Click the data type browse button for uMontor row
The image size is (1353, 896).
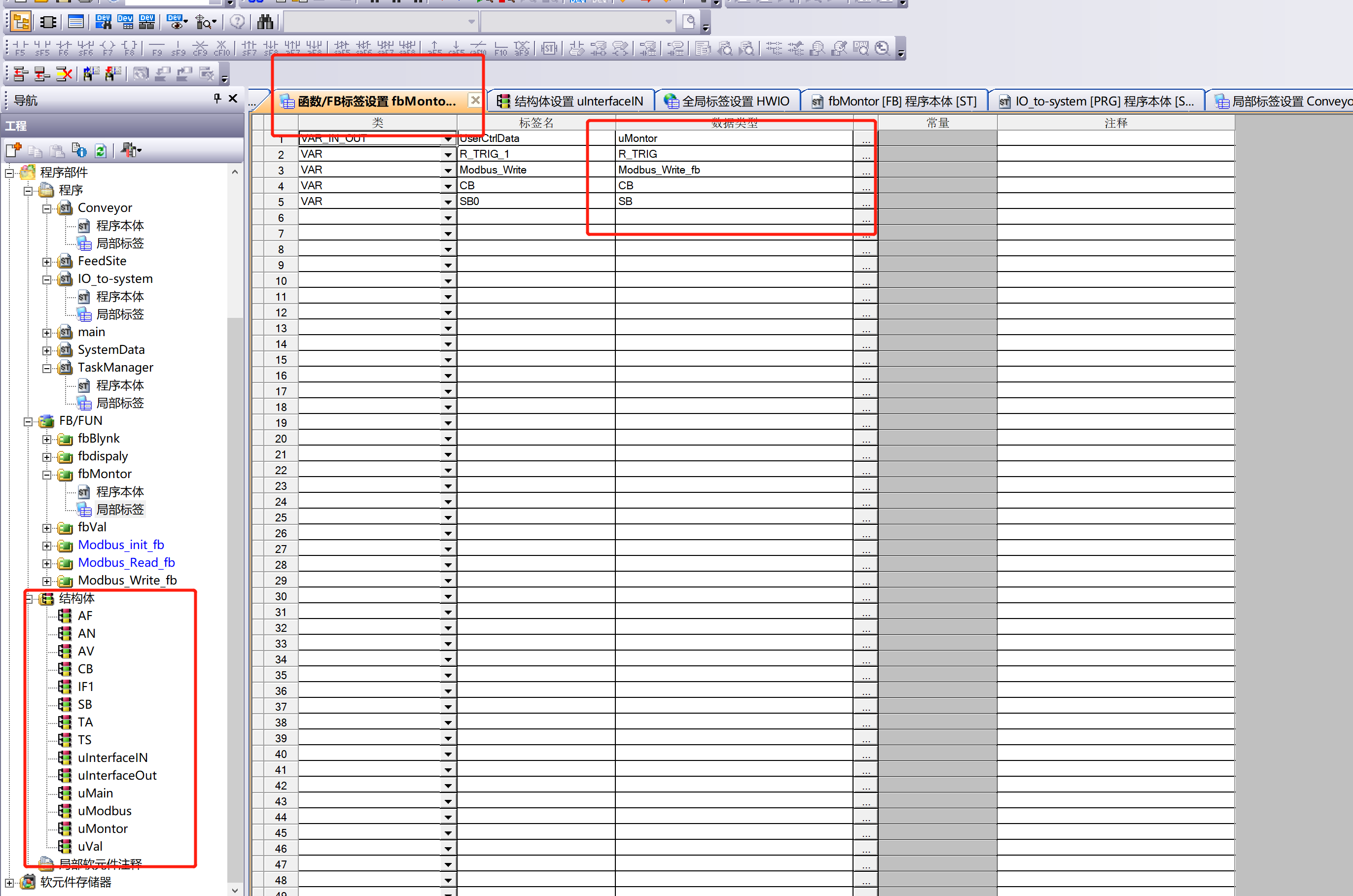(x=865, y=138)
